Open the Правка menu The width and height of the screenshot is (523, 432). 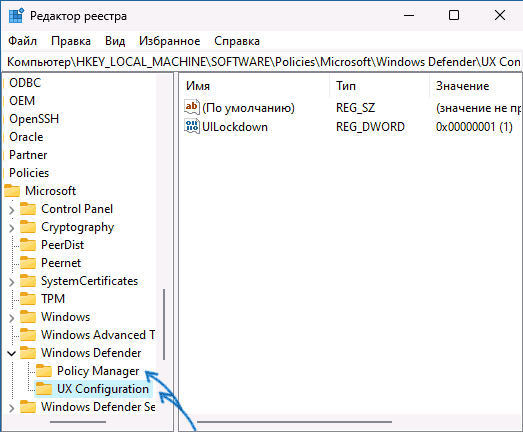pos(71,41)
